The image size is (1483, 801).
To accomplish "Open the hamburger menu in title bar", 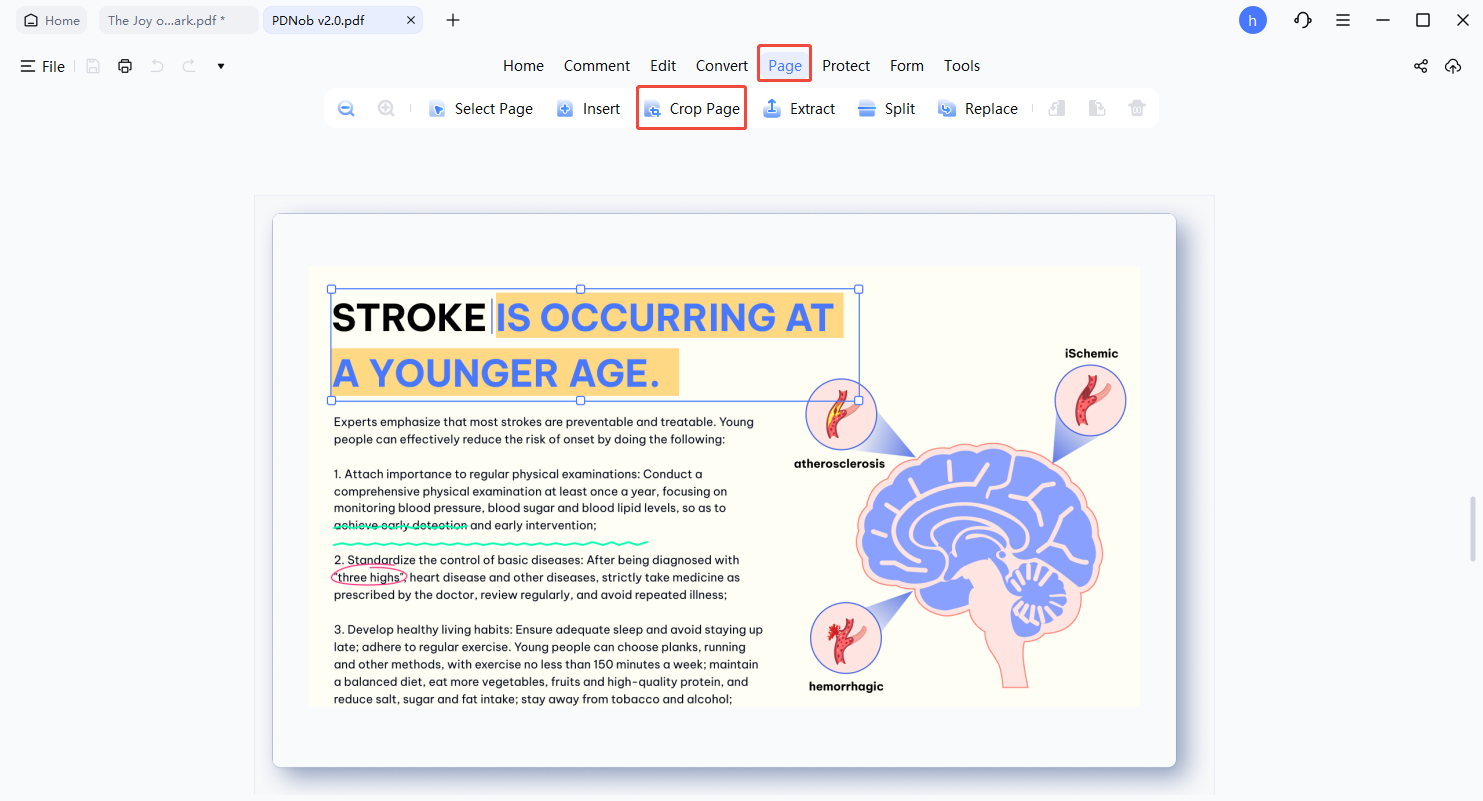I will click(1343, 20).
